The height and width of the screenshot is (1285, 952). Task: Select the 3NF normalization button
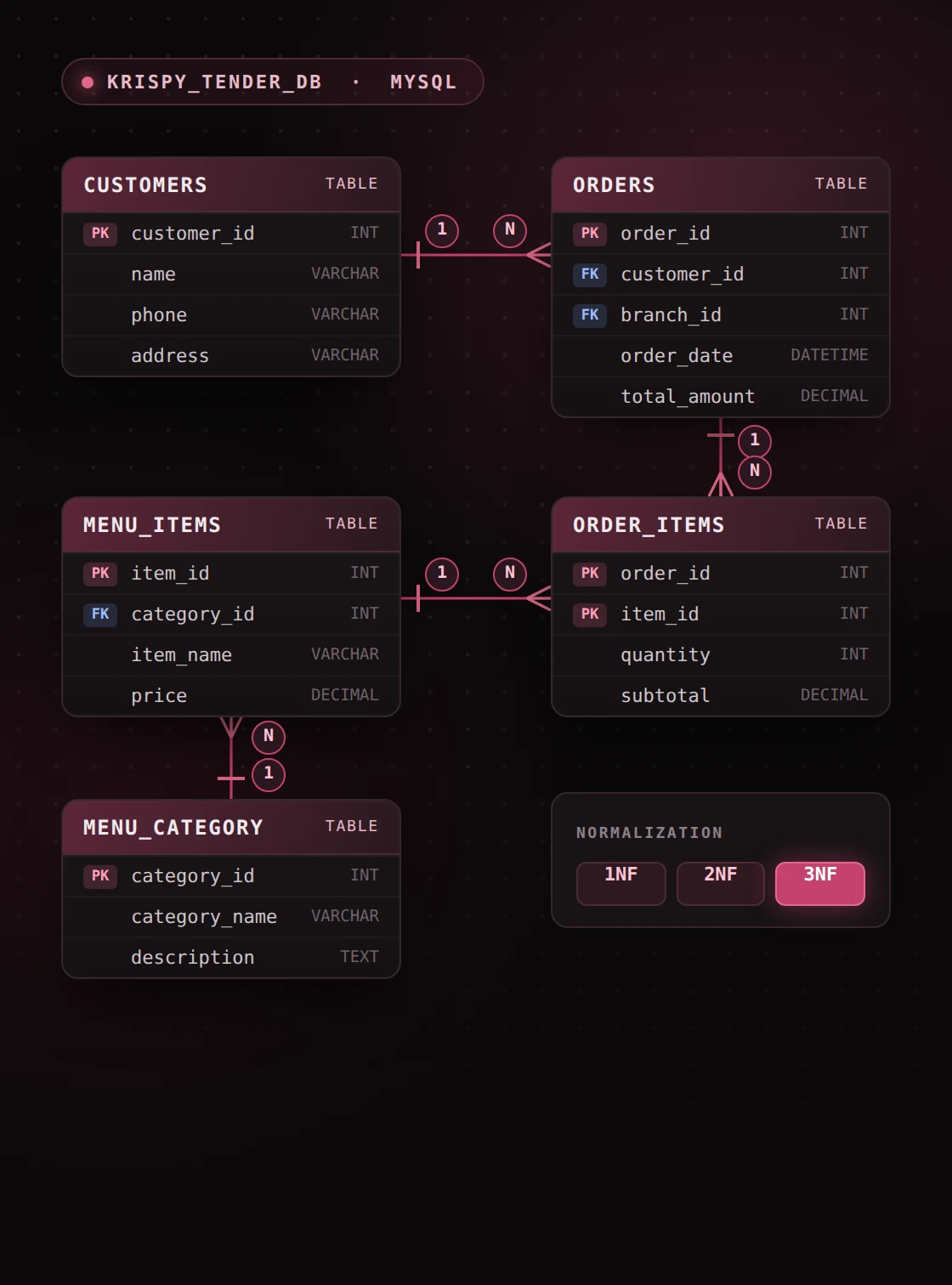click(x=820, y=883)
